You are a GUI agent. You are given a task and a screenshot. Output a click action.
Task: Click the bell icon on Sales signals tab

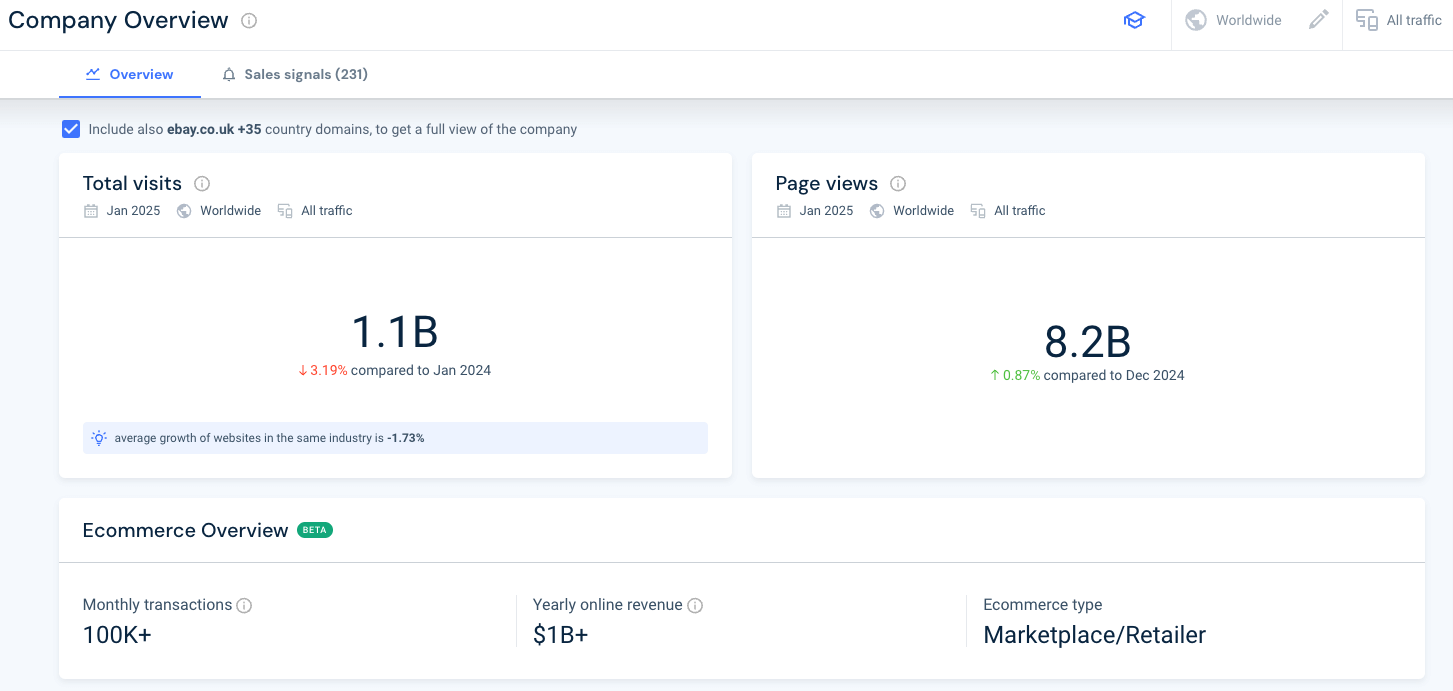click(228, 74)
